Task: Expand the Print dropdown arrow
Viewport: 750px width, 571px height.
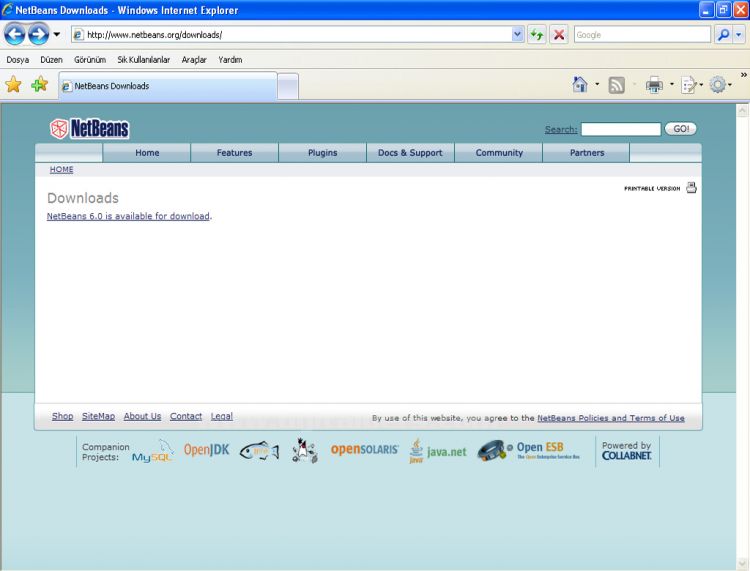Action: pyautogui.click(x=672, y=85)
